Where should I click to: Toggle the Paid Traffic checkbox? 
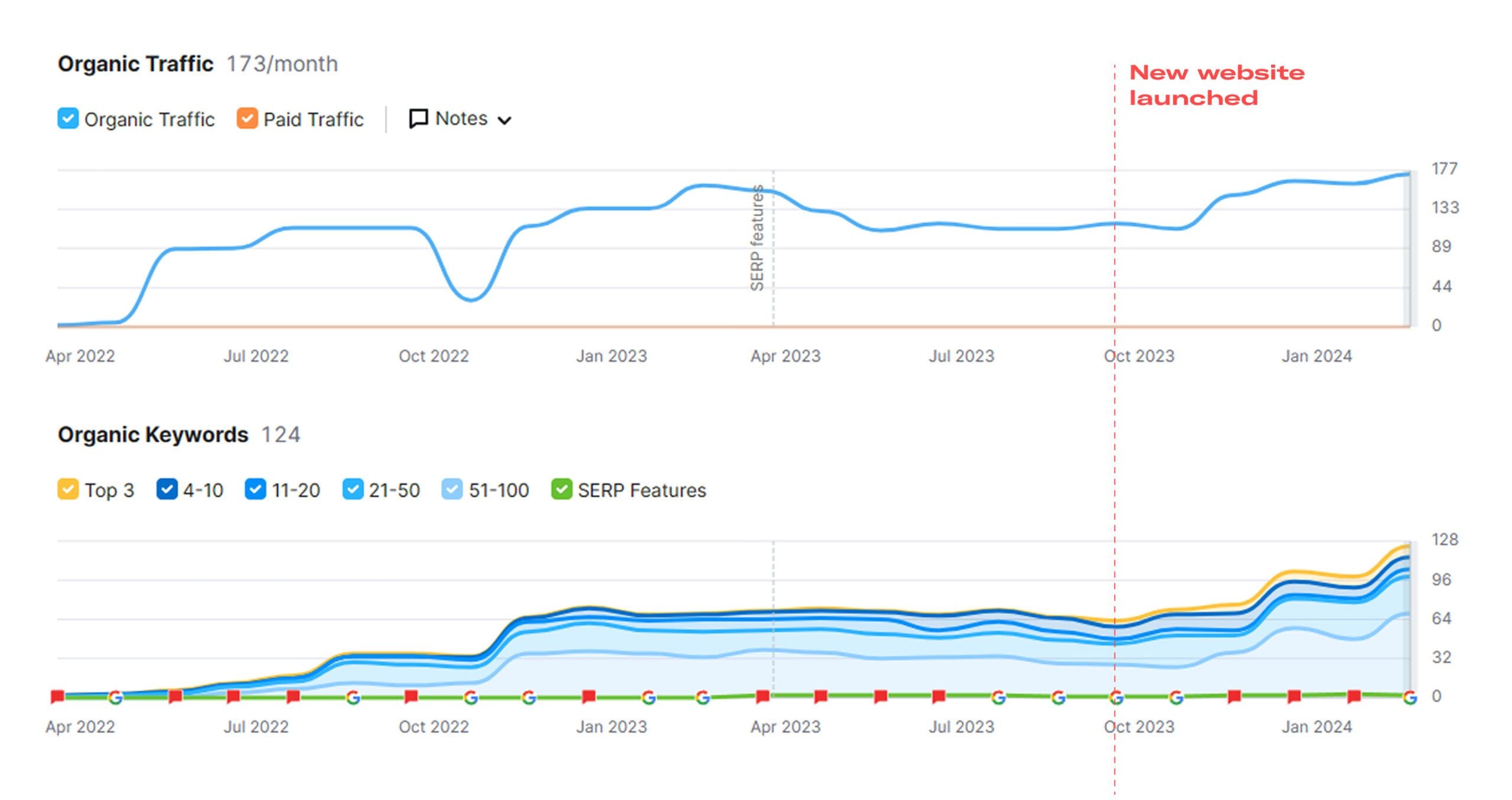click(247, 118)
